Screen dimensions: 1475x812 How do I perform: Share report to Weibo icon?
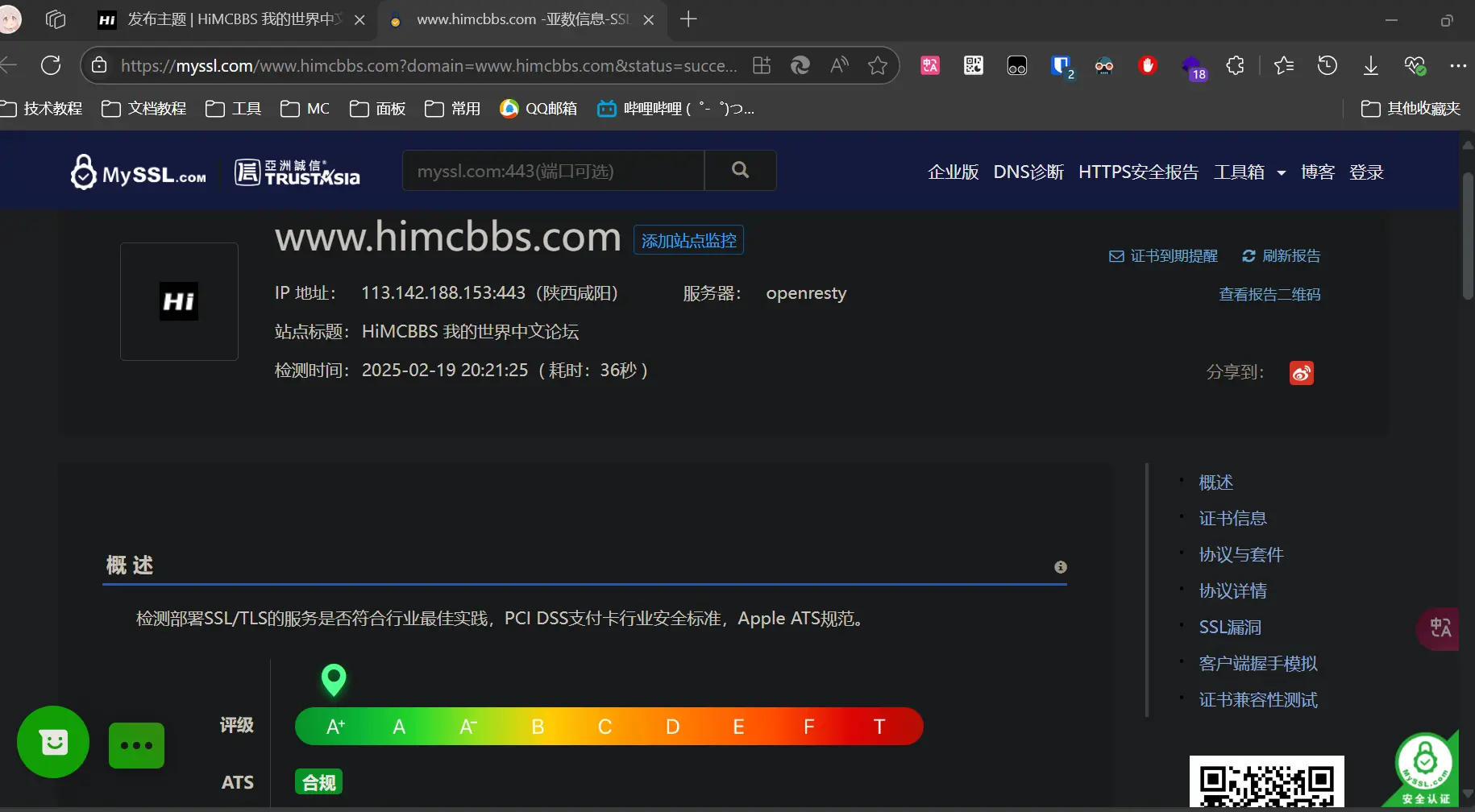(1301, 373)
